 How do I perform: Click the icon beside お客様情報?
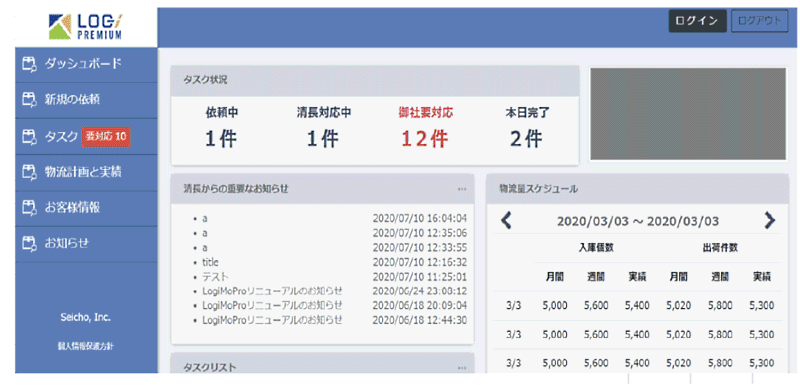click(x=30, y=208)
